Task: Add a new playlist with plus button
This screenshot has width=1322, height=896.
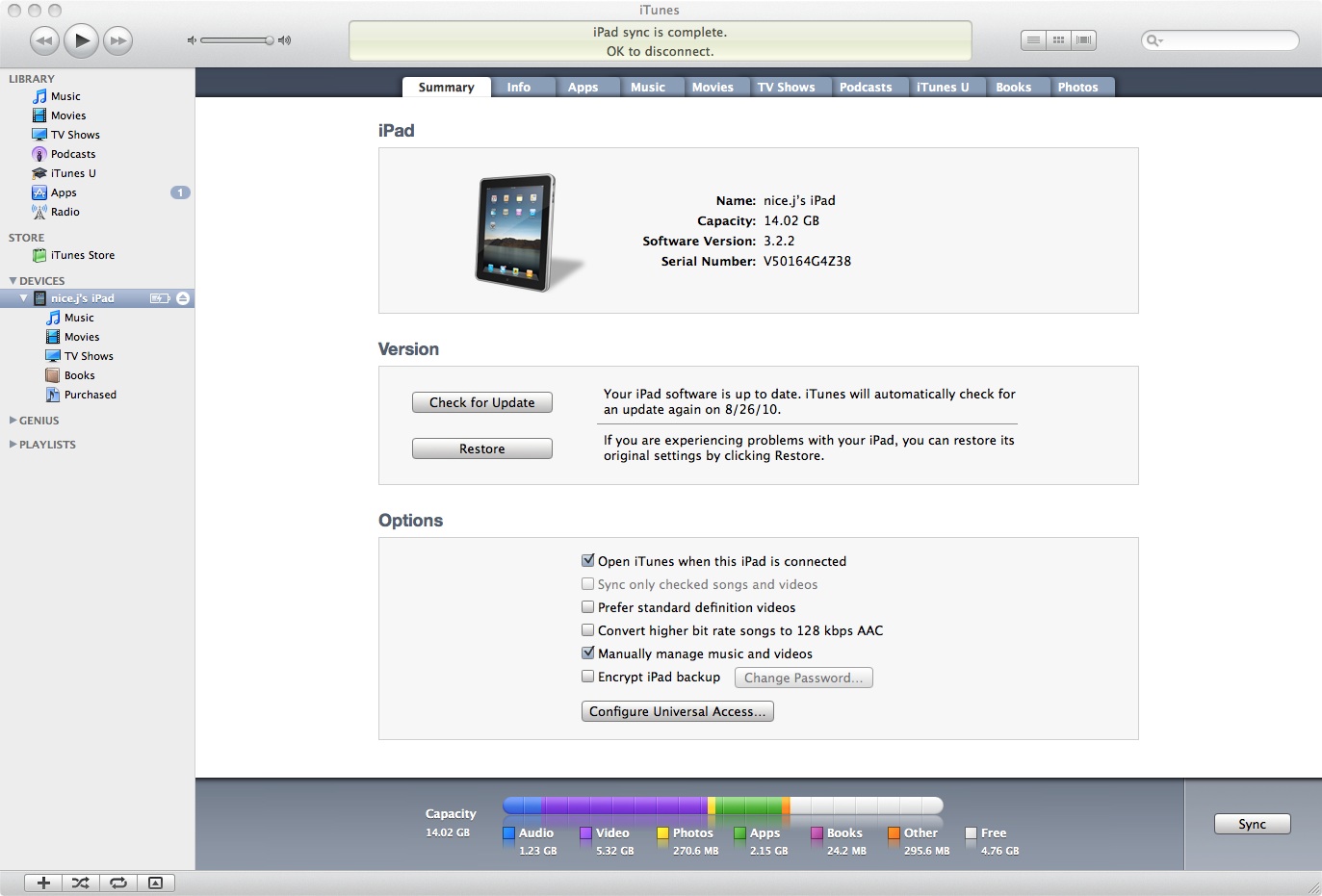Action: coord(43,883)
